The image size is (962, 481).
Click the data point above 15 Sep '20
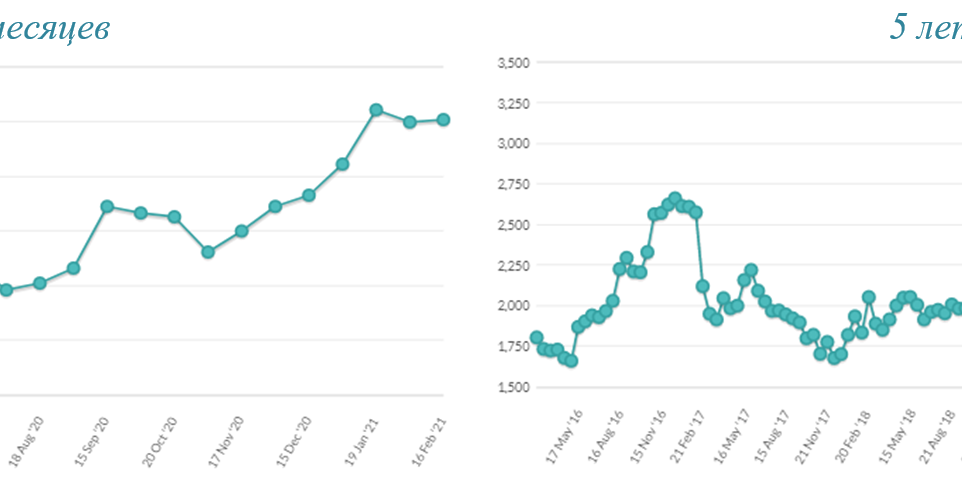pyautogui.click(x=107, y=207)
